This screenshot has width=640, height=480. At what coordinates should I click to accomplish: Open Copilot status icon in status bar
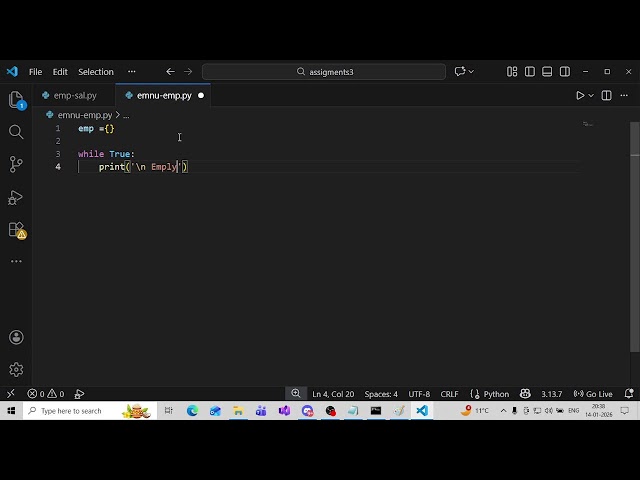click(525, 393)
